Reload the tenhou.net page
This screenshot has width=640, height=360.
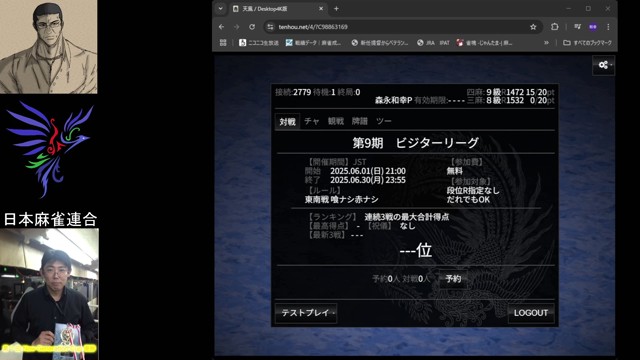[x=252, y=27]
